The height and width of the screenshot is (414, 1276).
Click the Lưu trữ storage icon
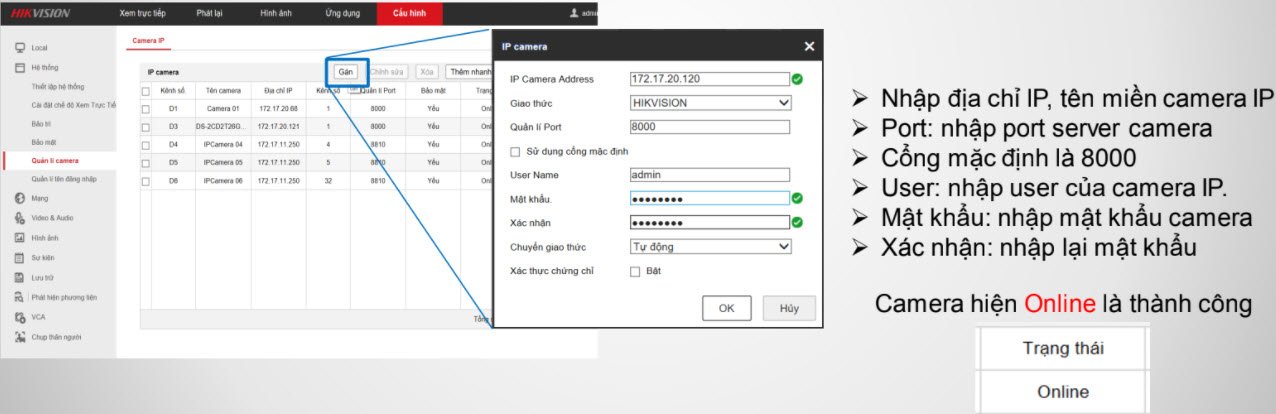tap(19, 277)
